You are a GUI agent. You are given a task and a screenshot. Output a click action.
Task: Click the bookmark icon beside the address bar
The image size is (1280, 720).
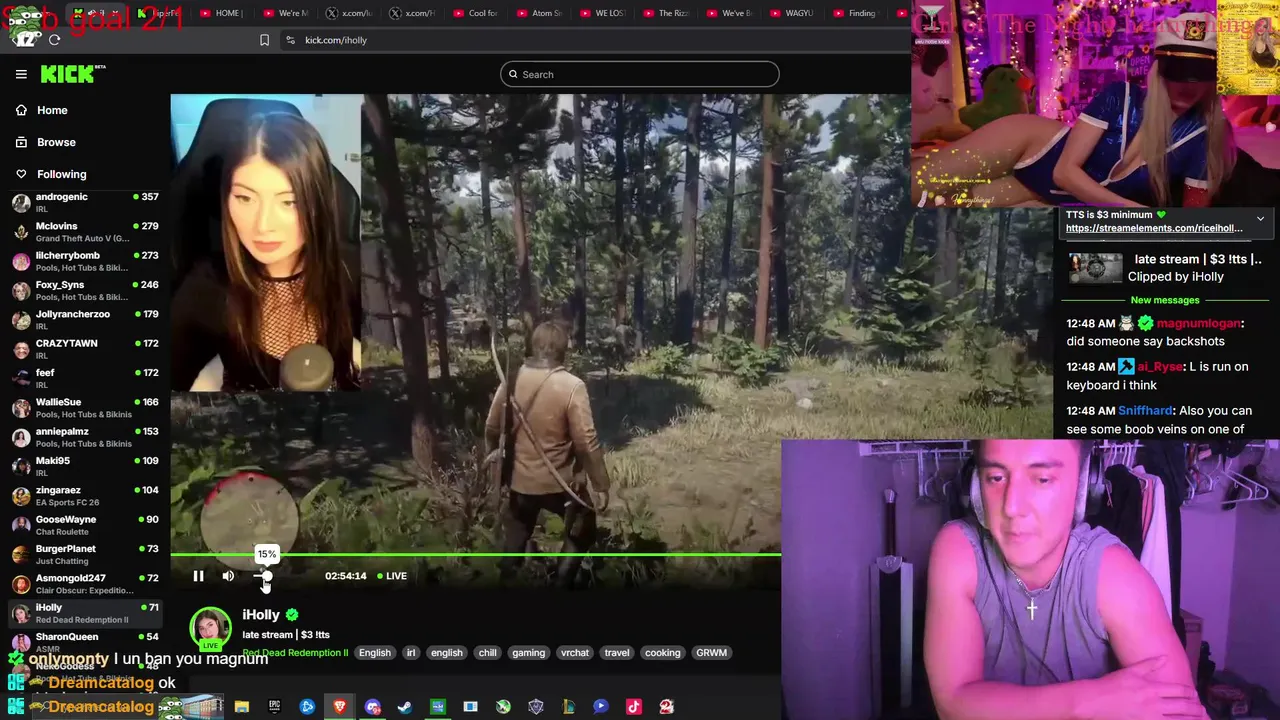click(x=264, y=40)
